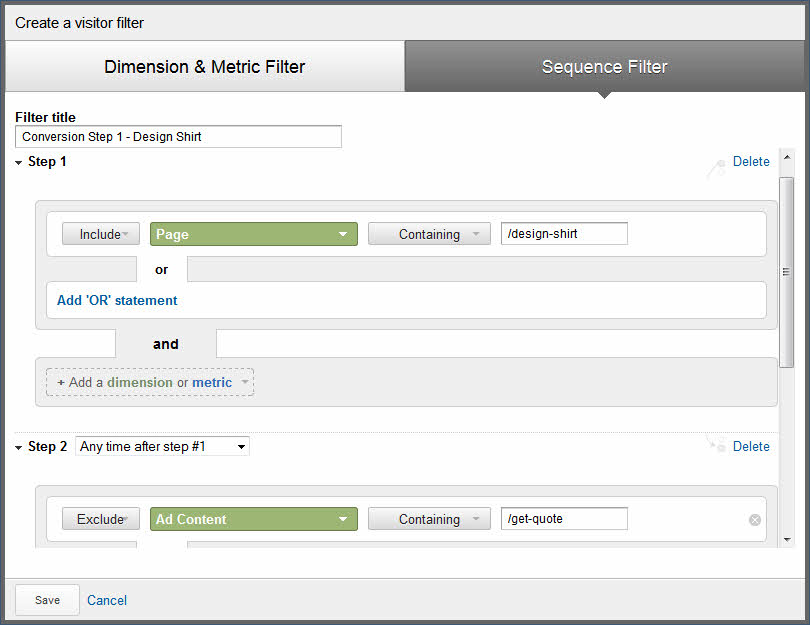Cancel the filter creation
The width and height of the screenshot is (810, 625).
coord(106,600)
